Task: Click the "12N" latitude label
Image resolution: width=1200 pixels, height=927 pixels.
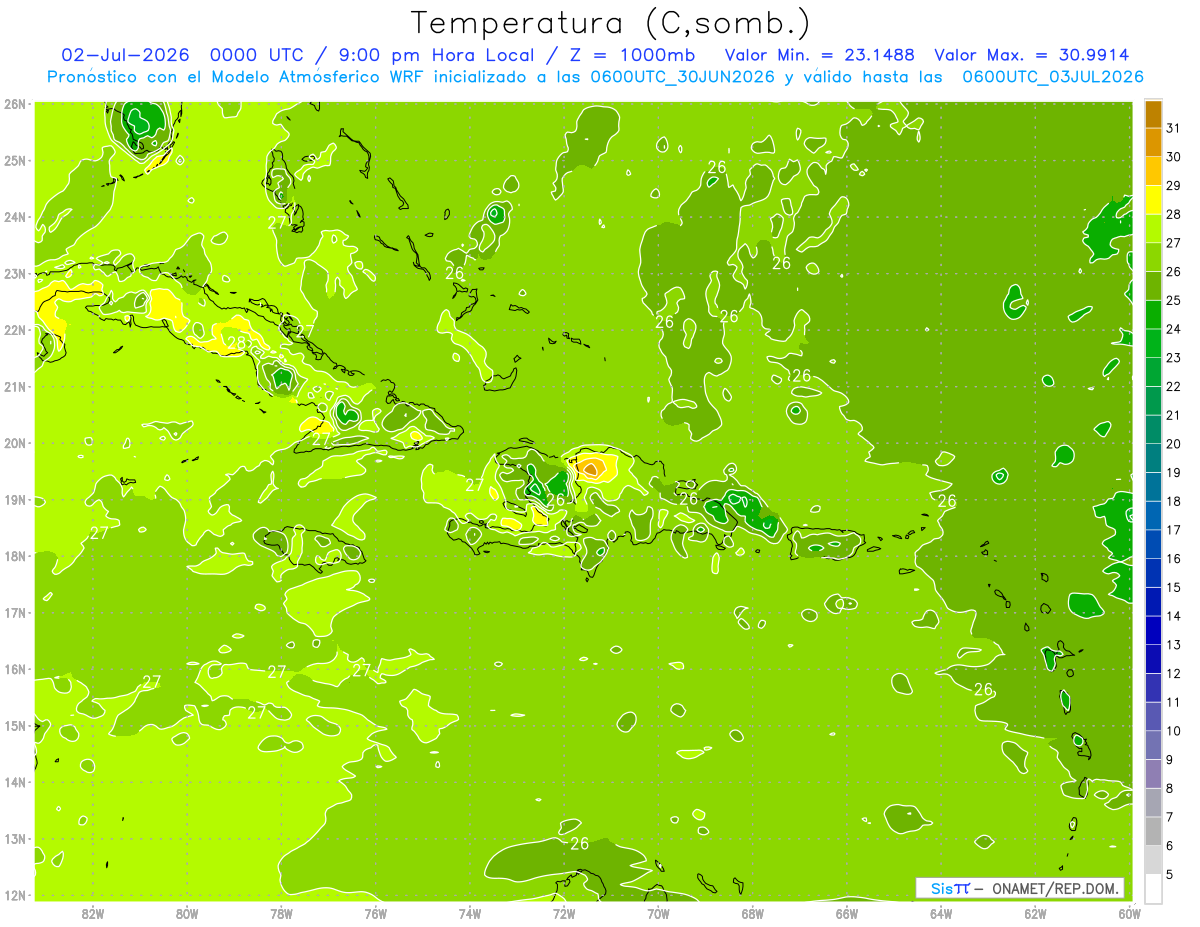Action: click(x=15, y=895)
